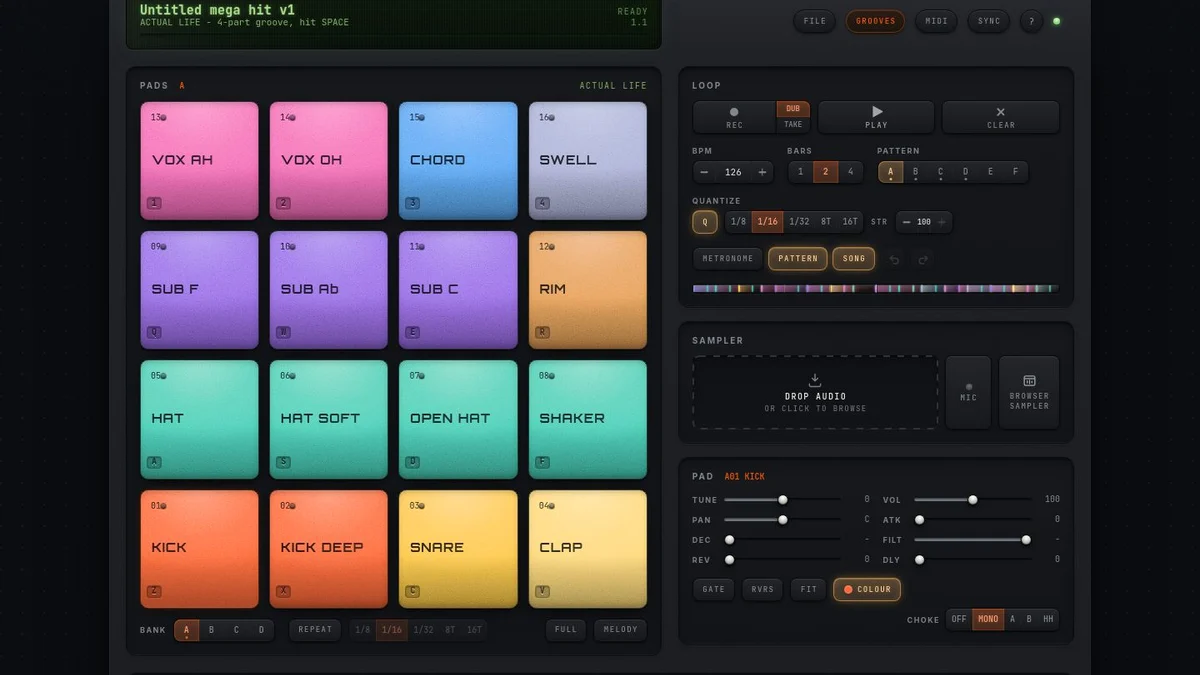The image size is (1200, 675).
Task: Switch to pattern F
Action: tap(1015, 172)
